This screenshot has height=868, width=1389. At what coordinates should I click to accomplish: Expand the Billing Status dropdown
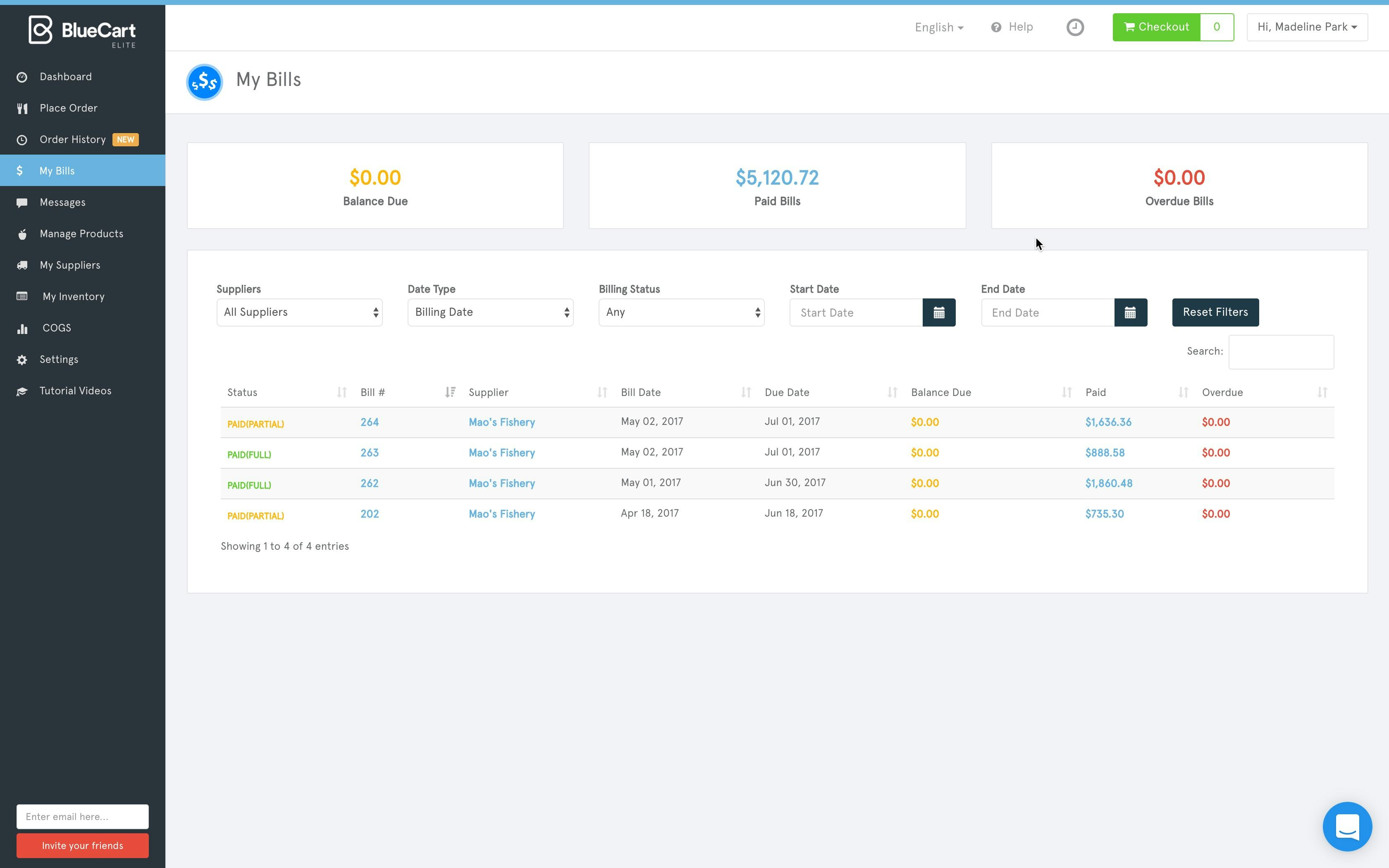tap(681, 312)
